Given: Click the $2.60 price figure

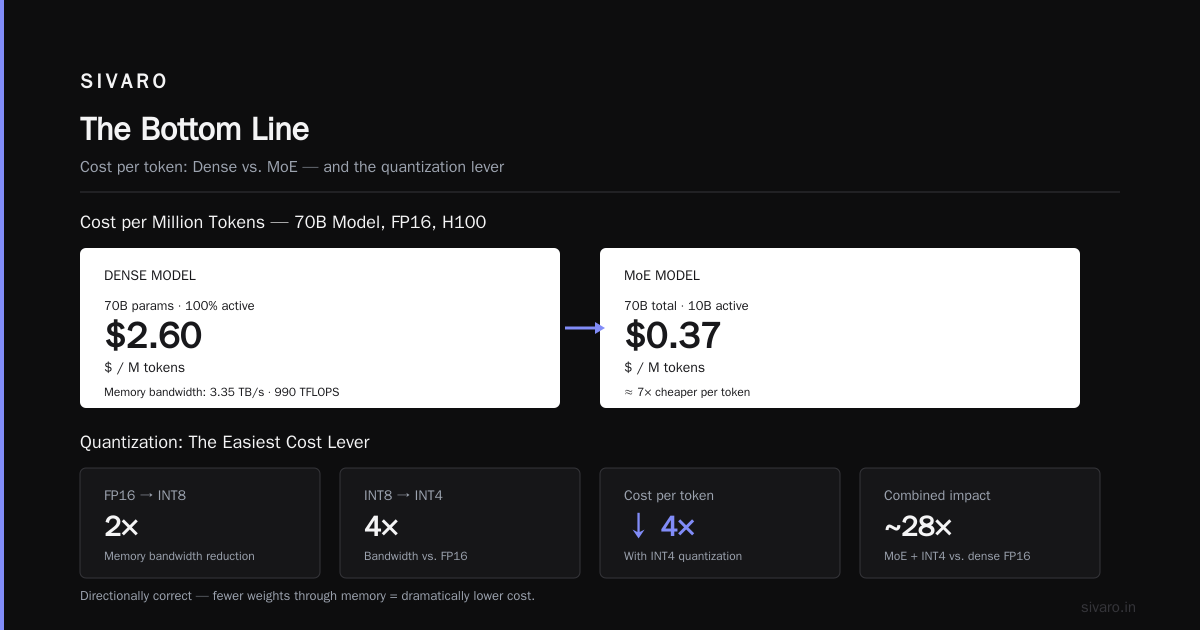Looking at the screenshot, I should coord(153,336).
